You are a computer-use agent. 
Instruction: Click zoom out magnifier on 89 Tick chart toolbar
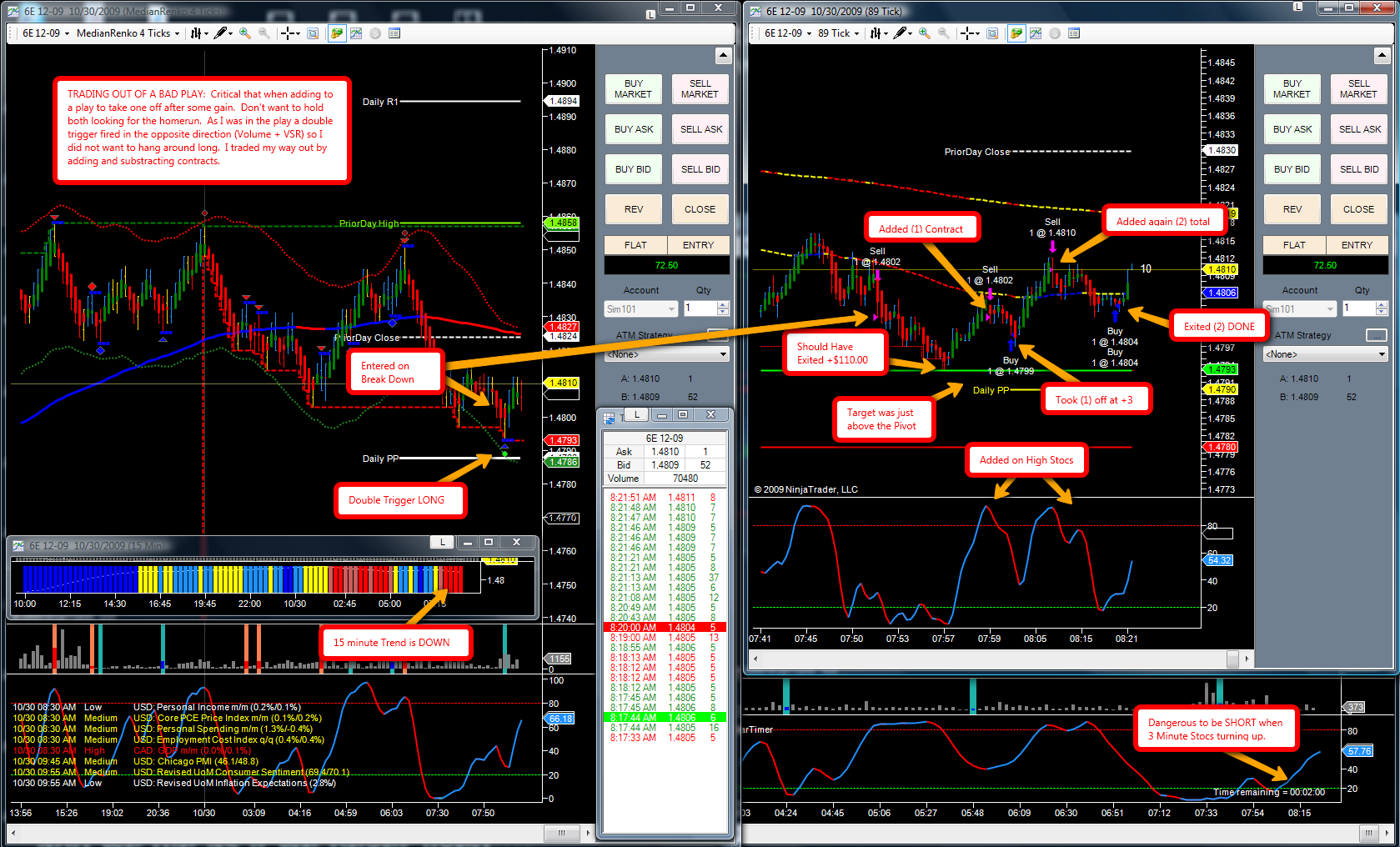click(944, 33)
